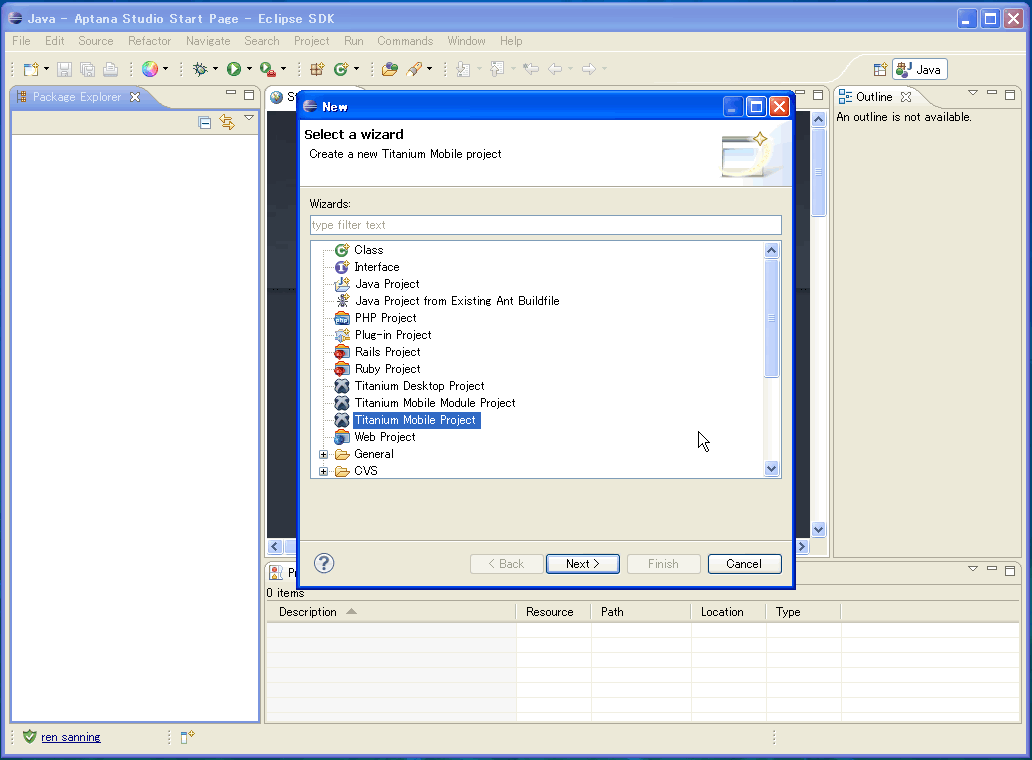Viewport: 1032px width, 760px height.
Task: Open the Navigate menu
Action: click(x=208, y=41)
